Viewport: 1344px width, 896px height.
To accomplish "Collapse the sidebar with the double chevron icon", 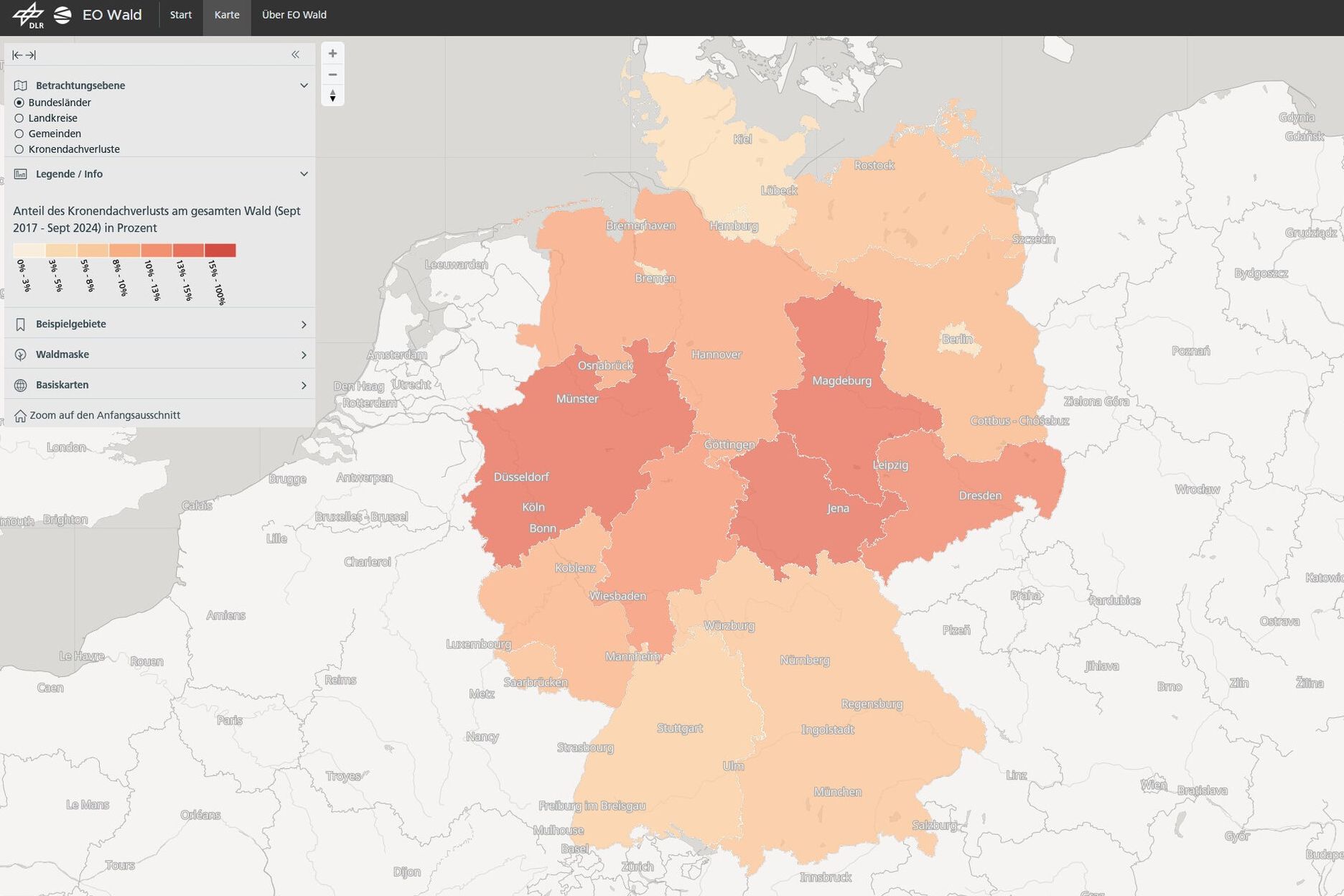I will (295, 55).
